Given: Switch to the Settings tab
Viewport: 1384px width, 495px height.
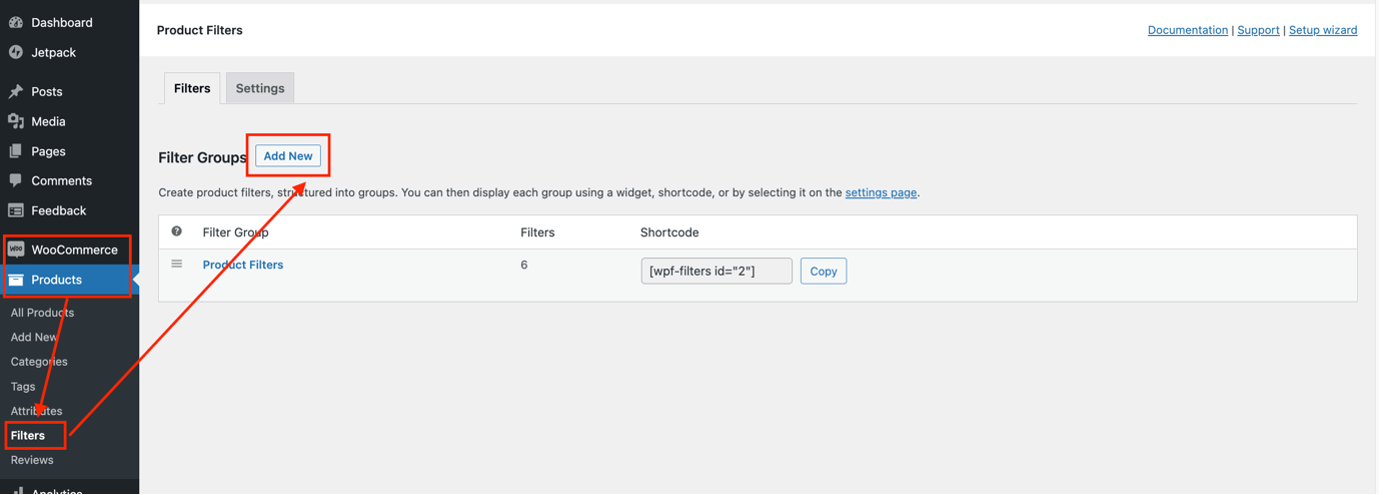Looking at the screenshot, I should [x=260, y=88].
